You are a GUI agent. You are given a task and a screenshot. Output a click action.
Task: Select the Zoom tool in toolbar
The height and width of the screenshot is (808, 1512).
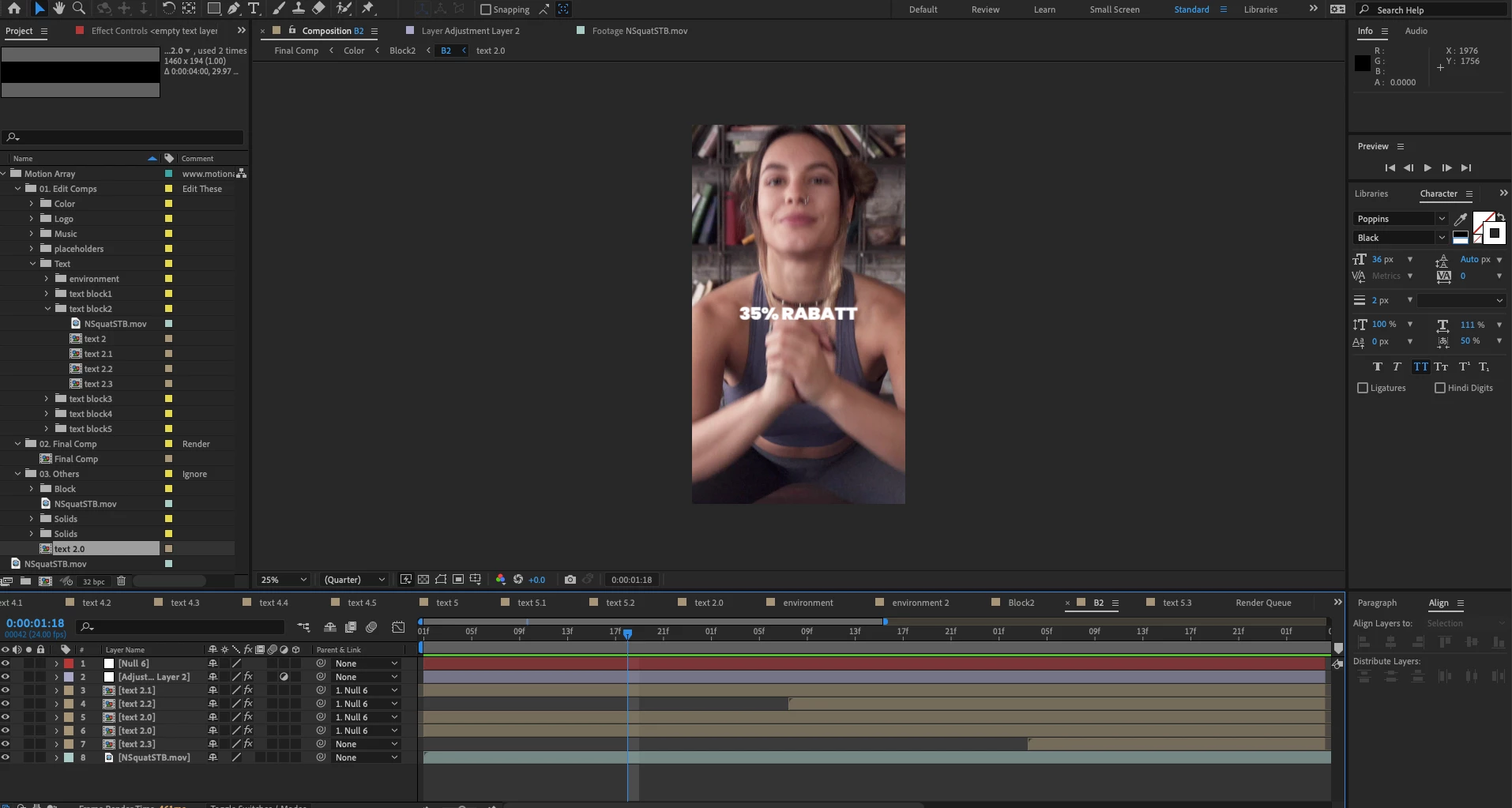tap(79, 9)
